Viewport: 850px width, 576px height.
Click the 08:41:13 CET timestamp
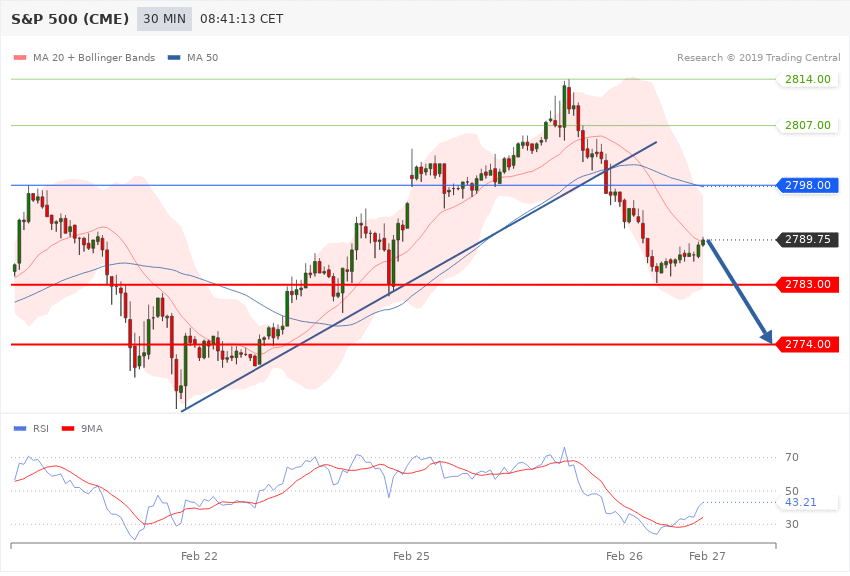click(x=241, y=19)
